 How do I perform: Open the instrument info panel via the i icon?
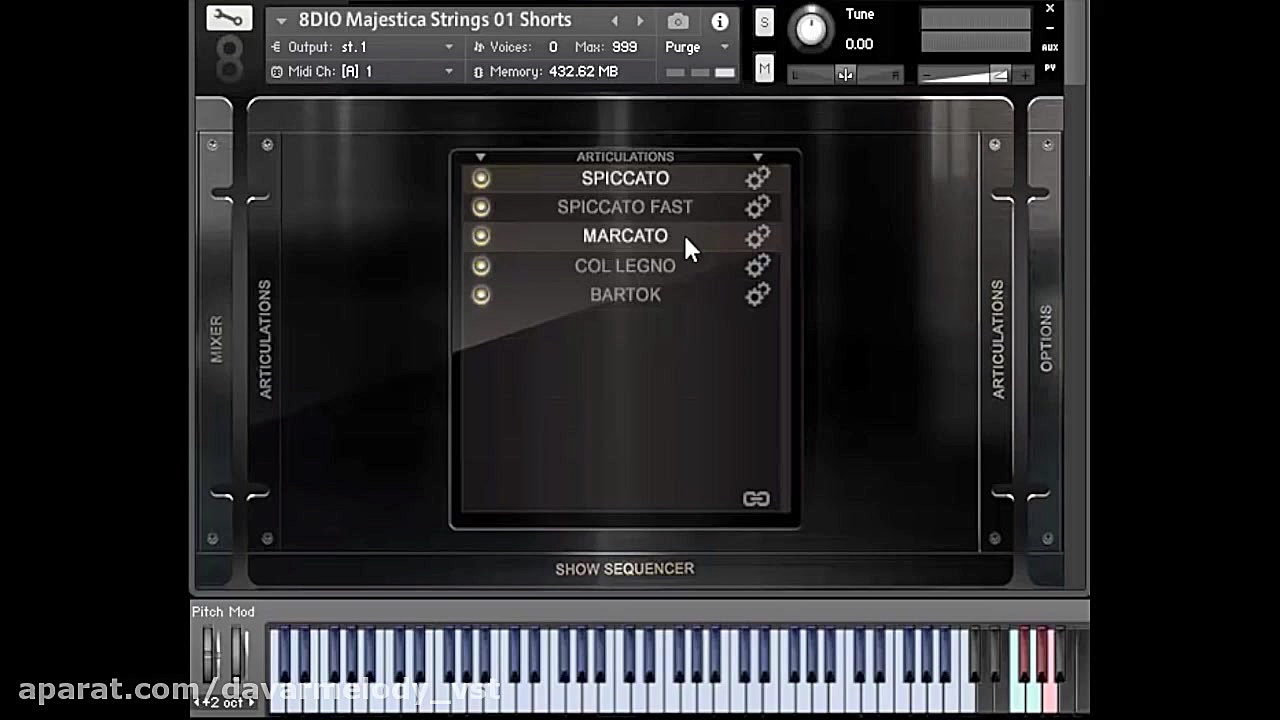point(718,19)
